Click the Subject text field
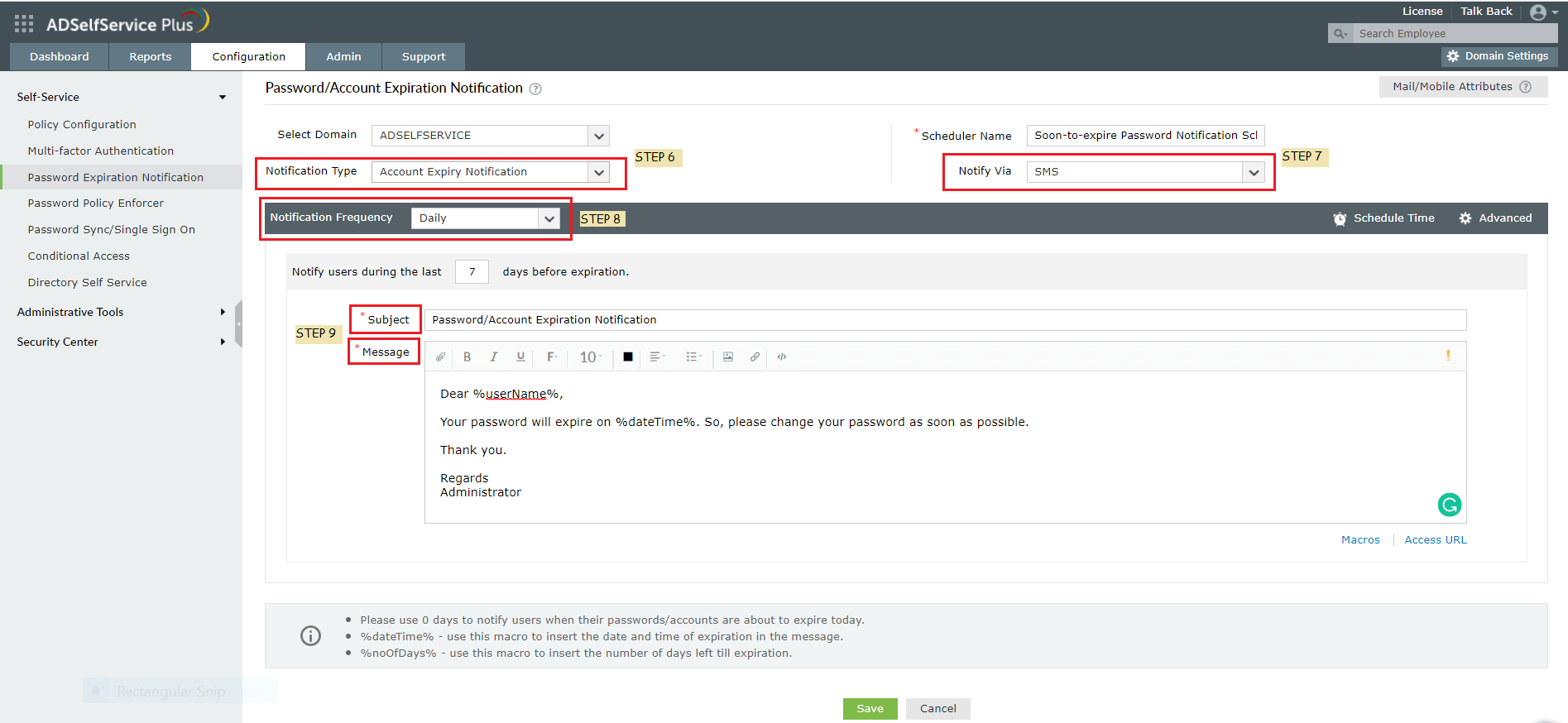 pyautogui.click(x=945, y=320)
